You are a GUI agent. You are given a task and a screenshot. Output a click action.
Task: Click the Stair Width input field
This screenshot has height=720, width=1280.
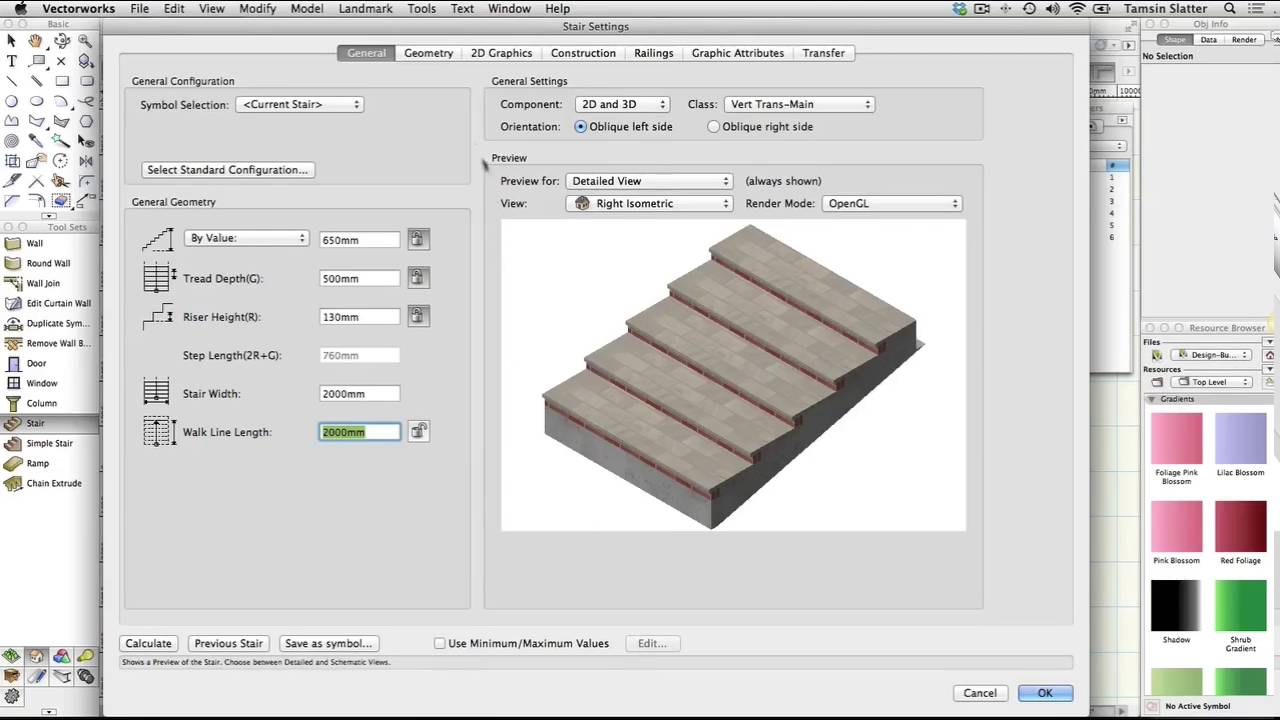pos(360,394)
